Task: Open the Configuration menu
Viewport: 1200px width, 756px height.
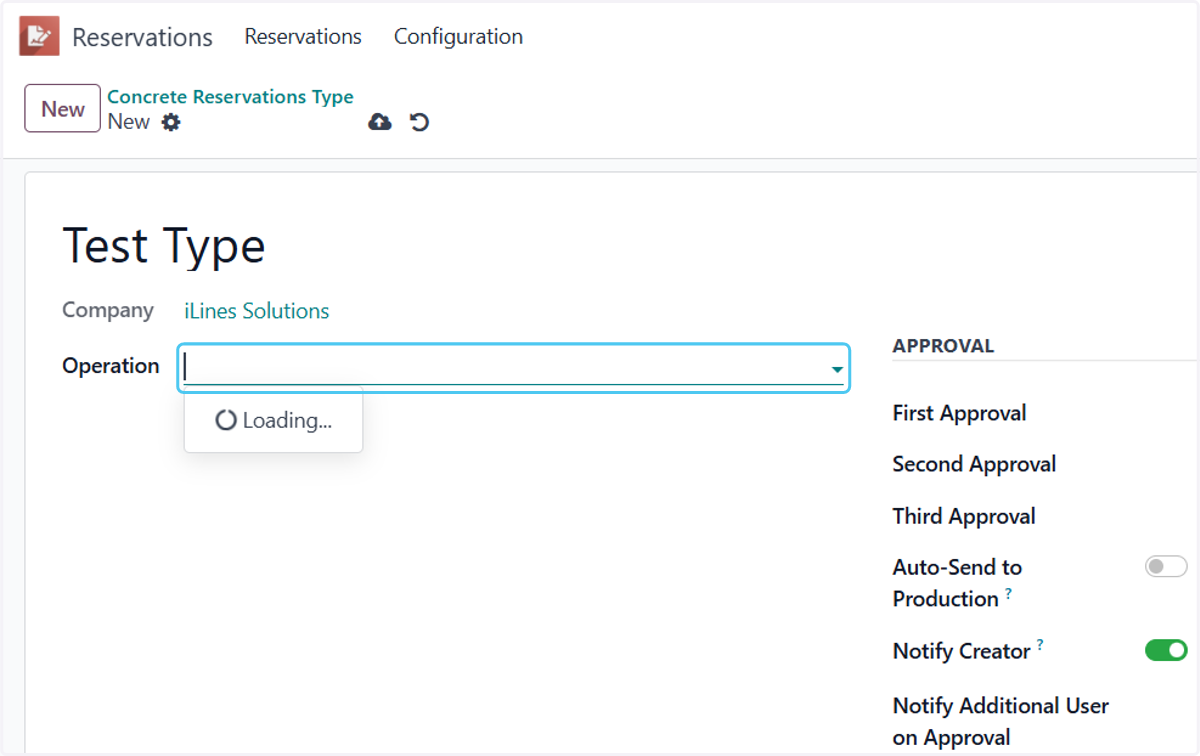Action: tap(458, 37)
